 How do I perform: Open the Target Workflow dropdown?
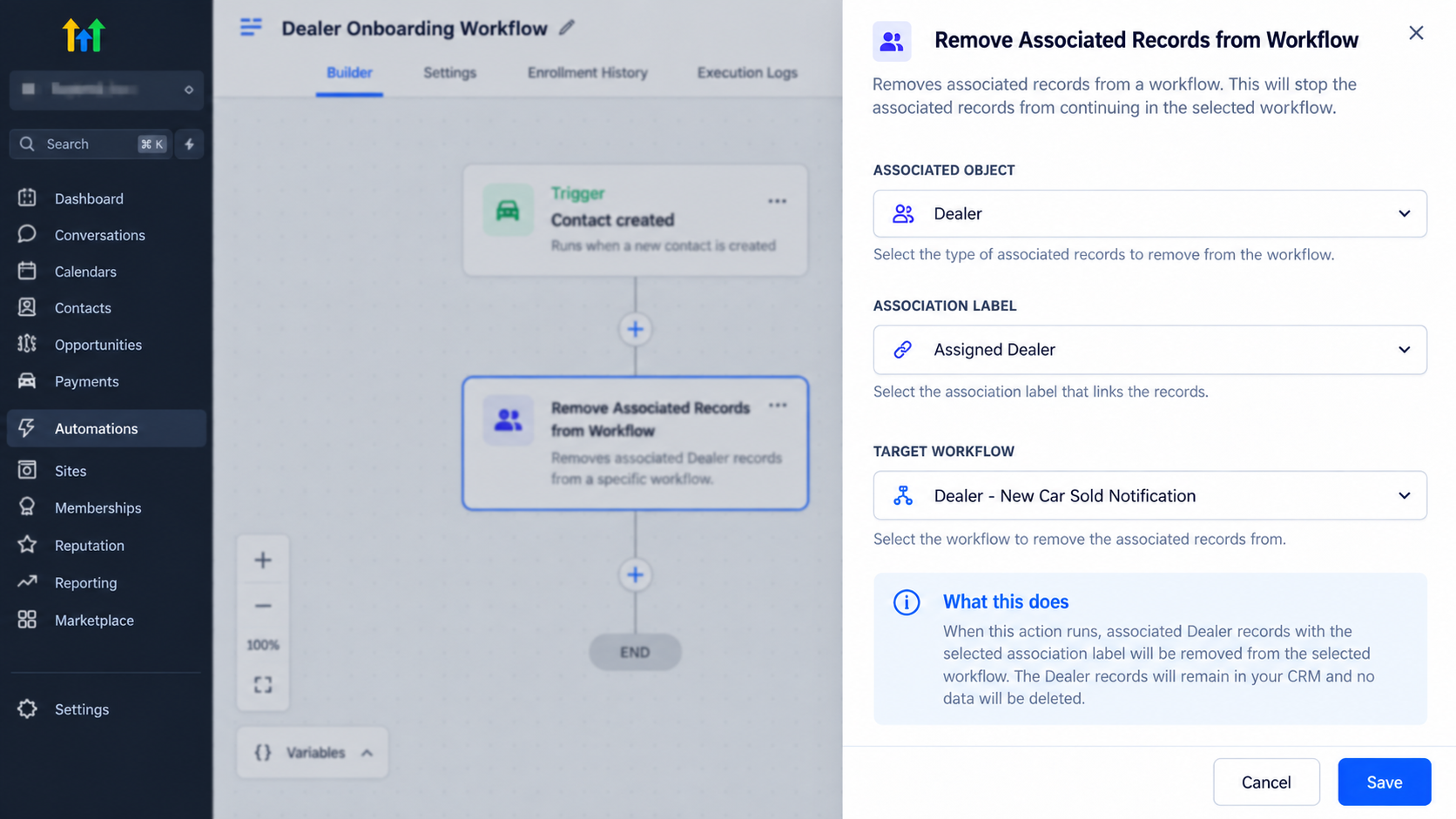coord(1149,496)
